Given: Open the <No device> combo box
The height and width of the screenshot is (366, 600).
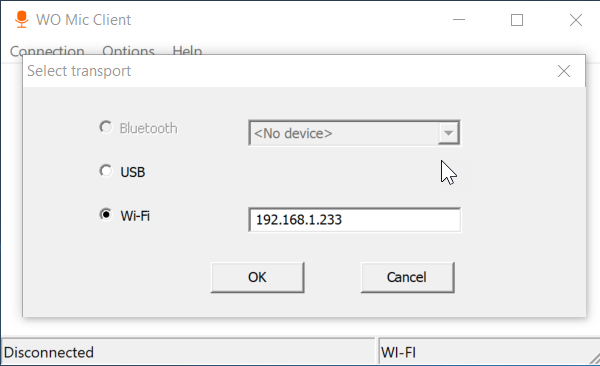Looking at the screenshot, I should pos(354,133).
